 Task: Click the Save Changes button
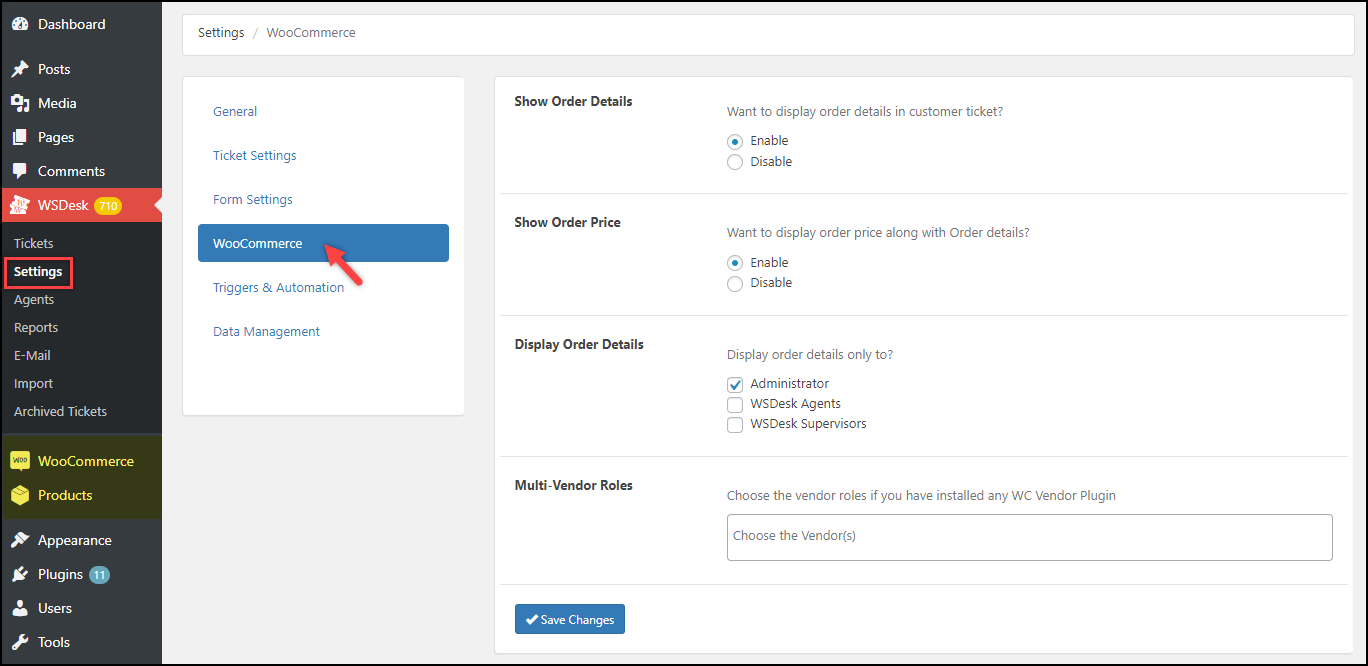pos(570,620)
